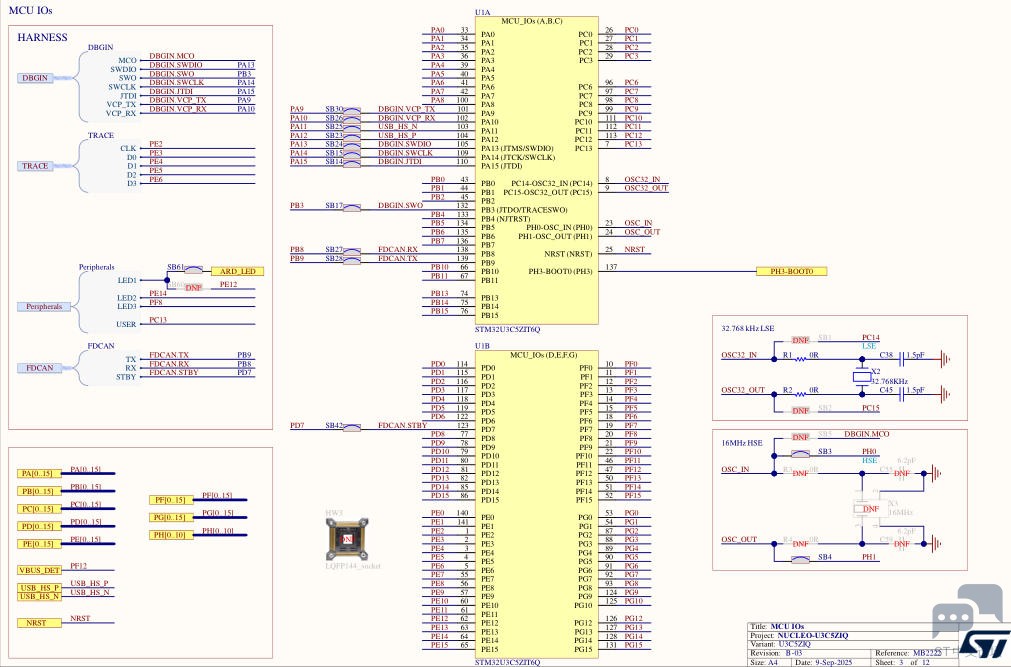This screenshot has height=667, width=1011.
Task: Select Project 'NUCLEO-U3C5ZIQ' in title block
Action: [812, 635]
